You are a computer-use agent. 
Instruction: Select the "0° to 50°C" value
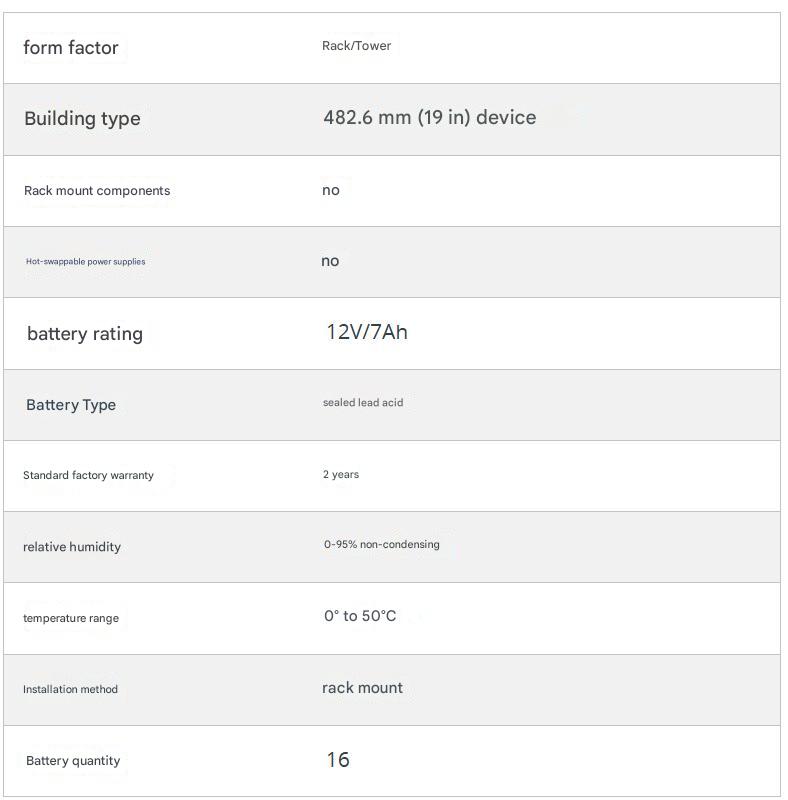coord(360,616)
